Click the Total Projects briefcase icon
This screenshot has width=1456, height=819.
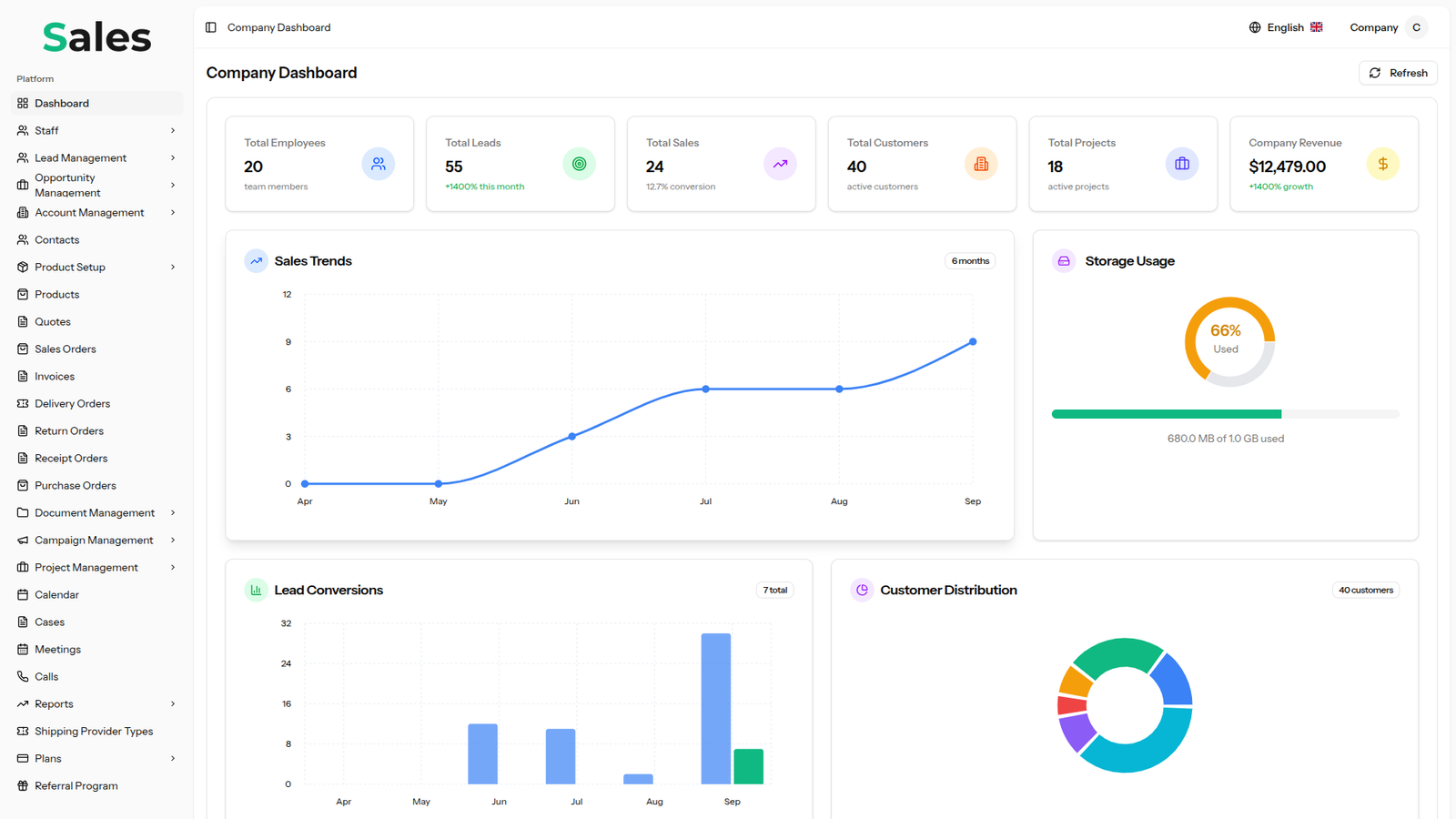tap(1182, 164)
